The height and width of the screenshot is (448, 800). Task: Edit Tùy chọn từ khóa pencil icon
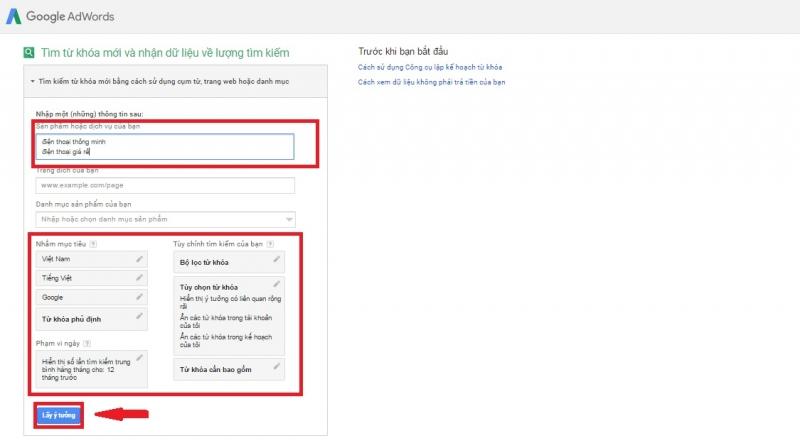(277, 284)
